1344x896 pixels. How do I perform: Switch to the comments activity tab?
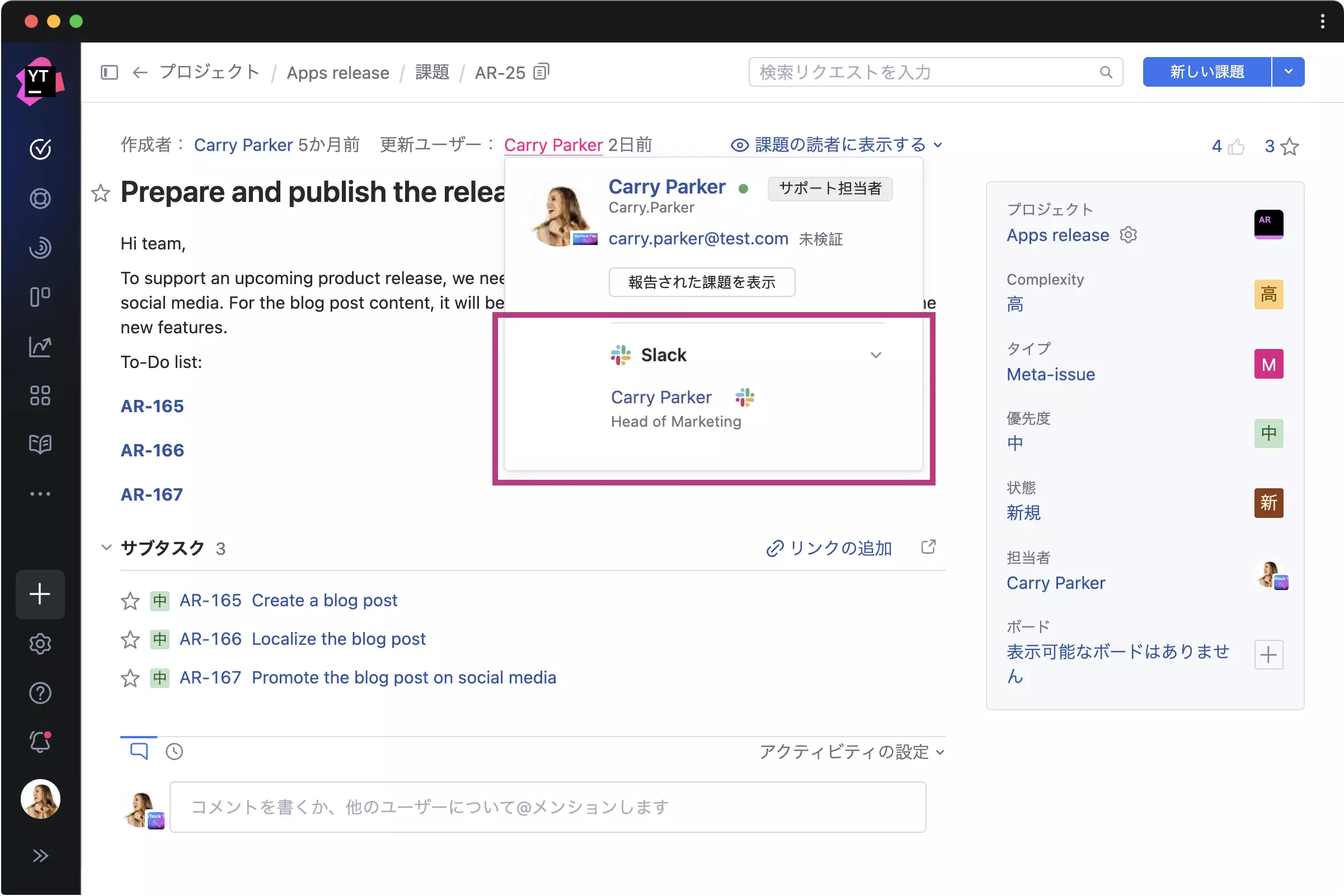pos(139,751)
